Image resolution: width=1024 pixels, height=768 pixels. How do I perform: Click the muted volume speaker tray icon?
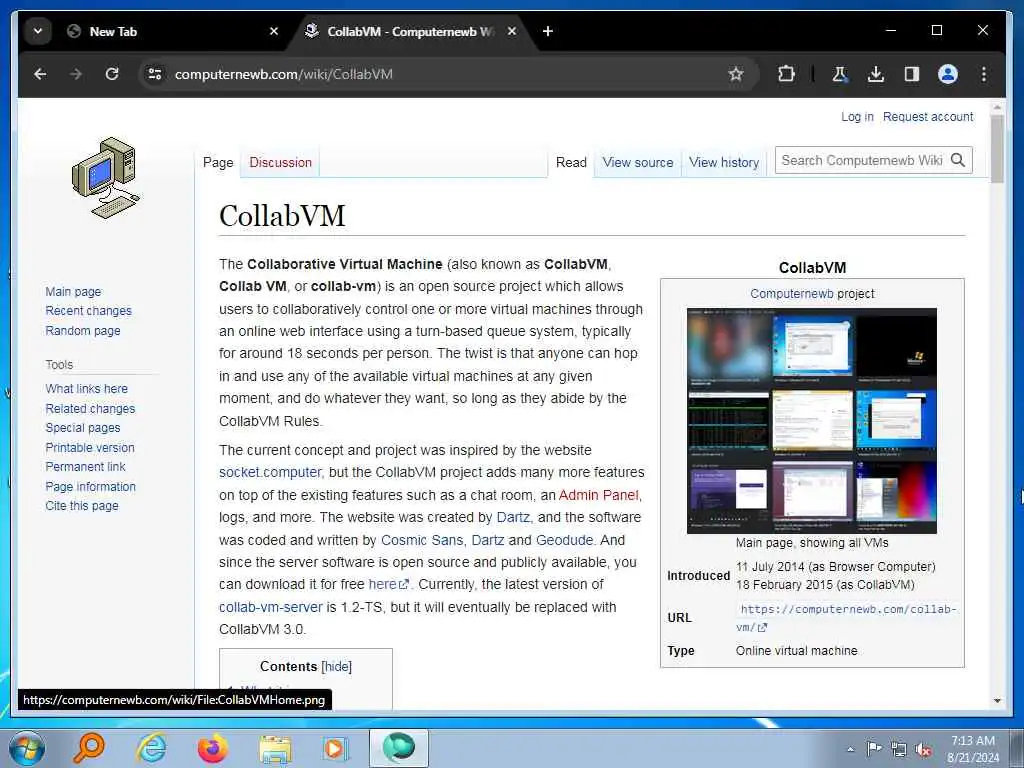click(923, 749)
